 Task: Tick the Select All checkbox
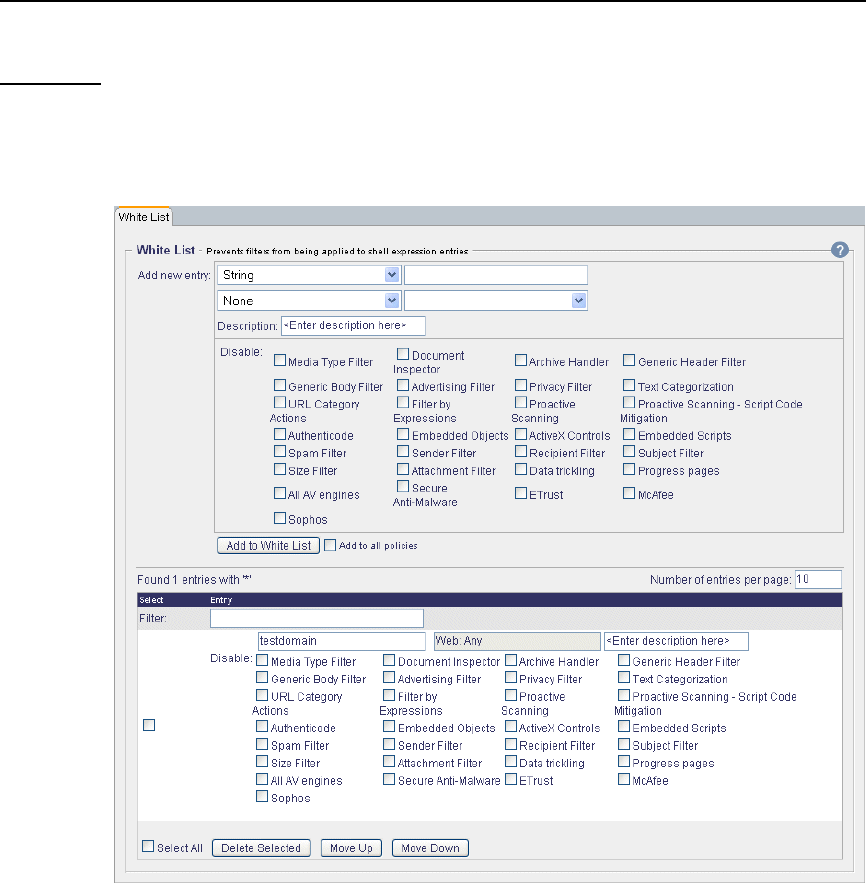click(x=148, y=846)
